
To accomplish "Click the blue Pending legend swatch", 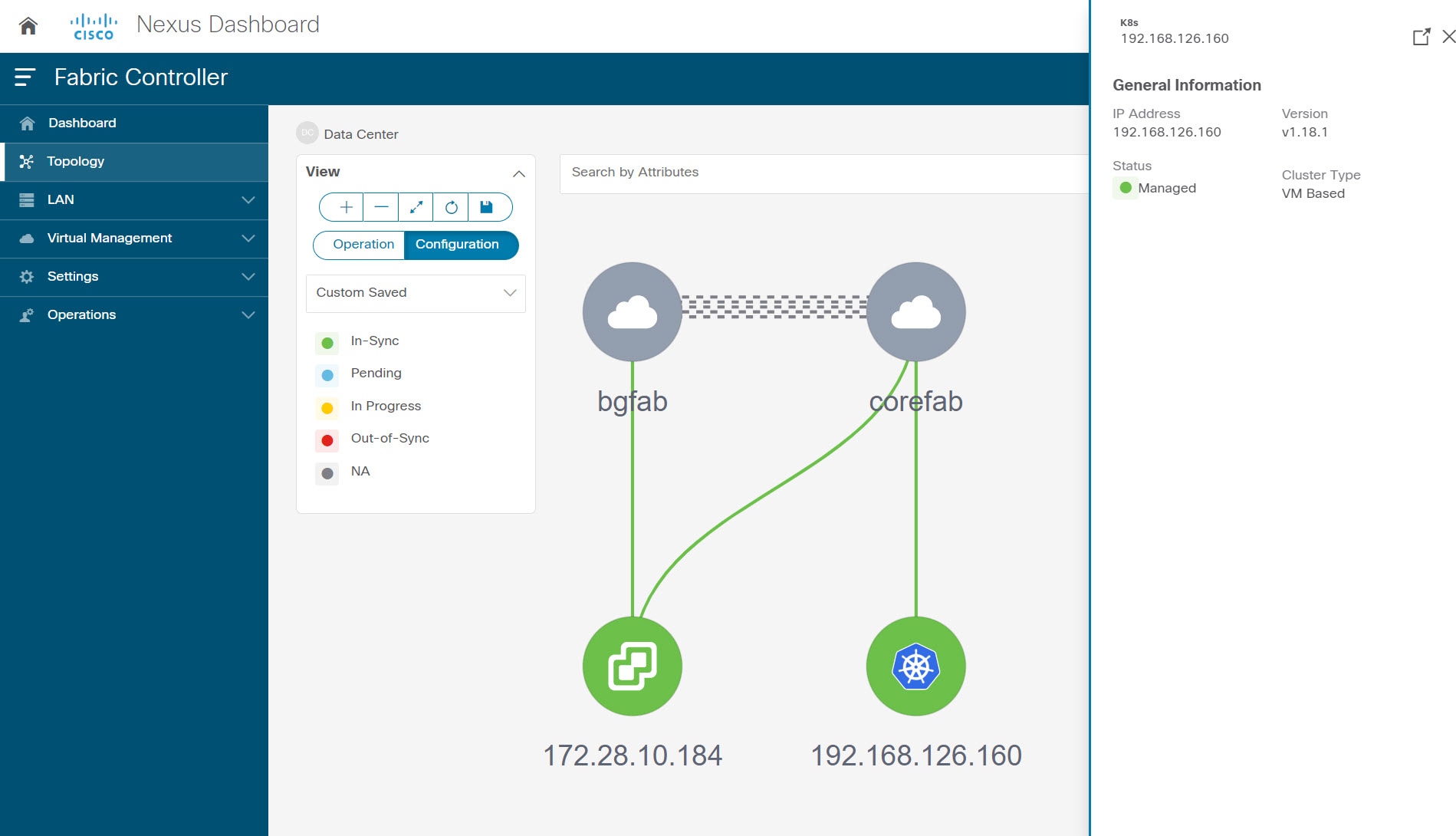I will pyautogui.click(x=327, y=375).
